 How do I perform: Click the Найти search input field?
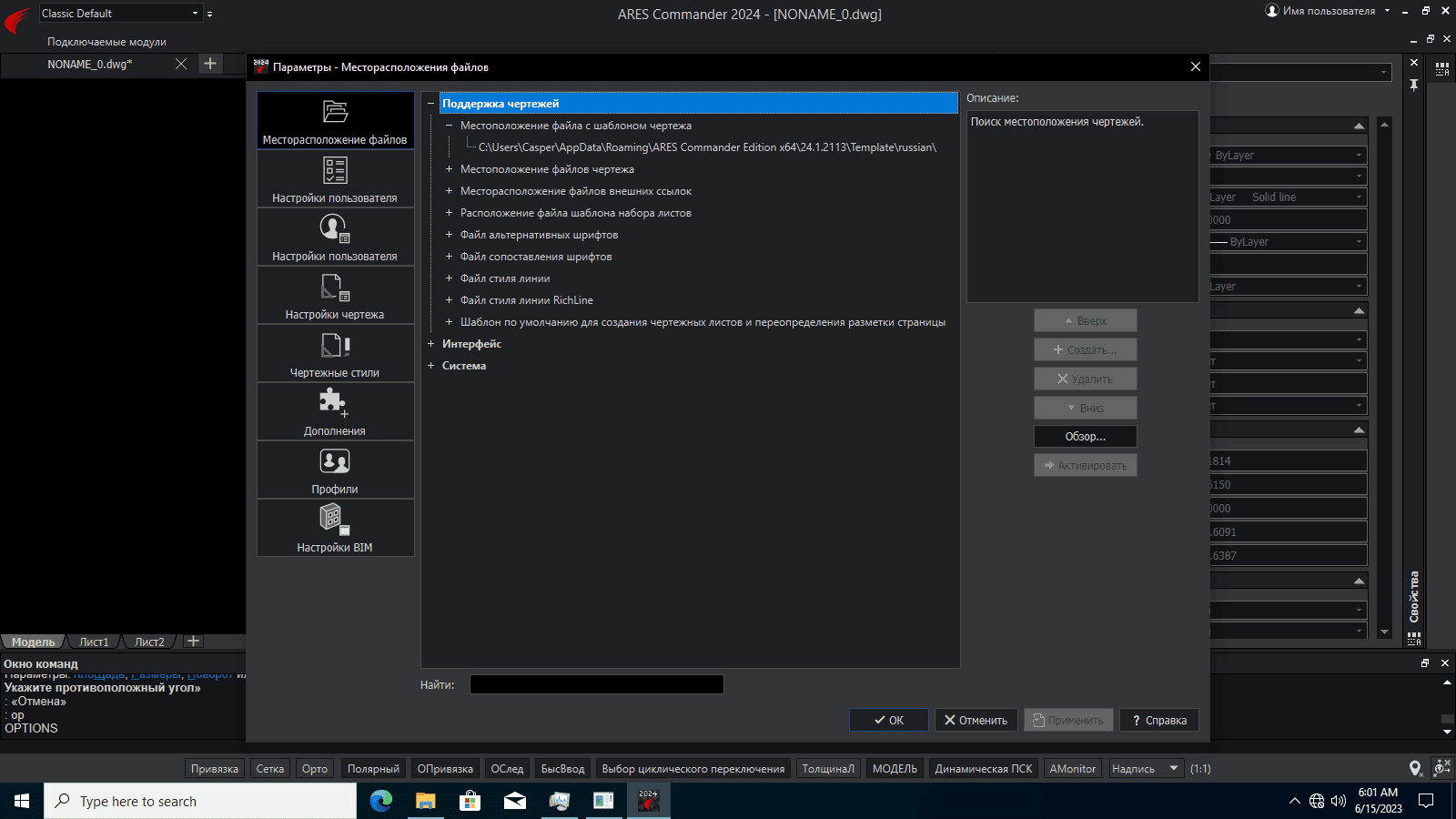click(597, 684)
